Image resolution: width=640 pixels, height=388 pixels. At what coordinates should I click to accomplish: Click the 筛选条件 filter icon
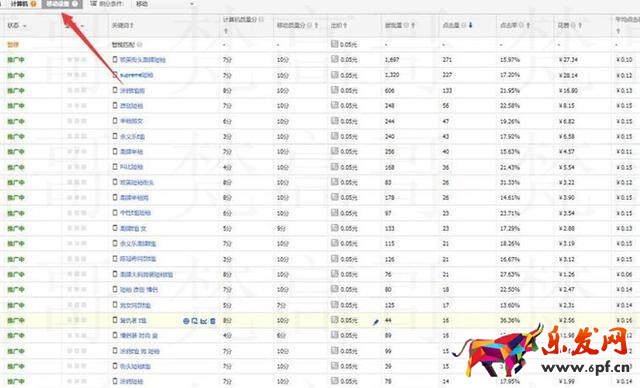click(93, 4)
